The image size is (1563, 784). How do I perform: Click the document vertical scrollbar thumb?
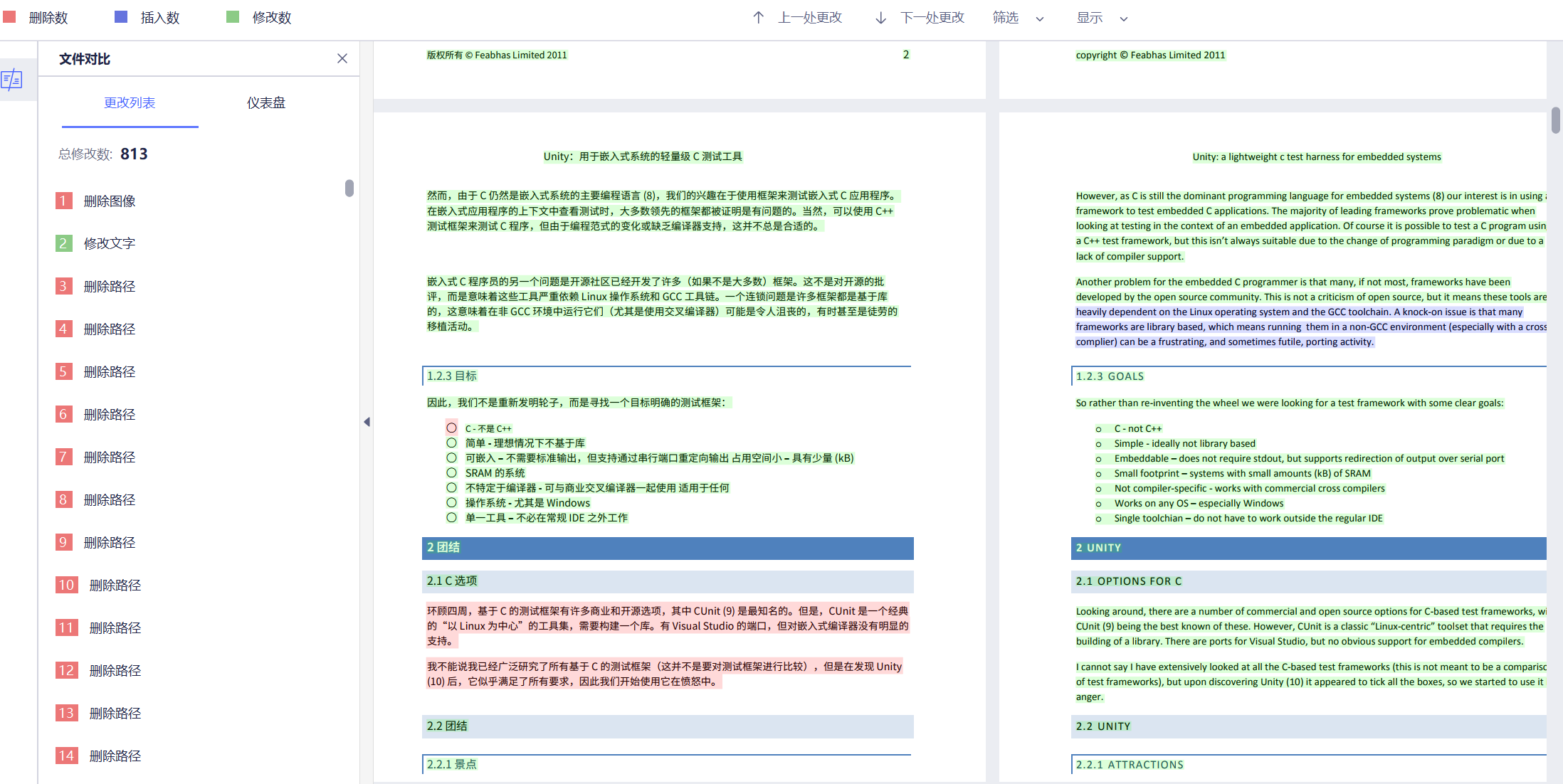(1556, 120)
